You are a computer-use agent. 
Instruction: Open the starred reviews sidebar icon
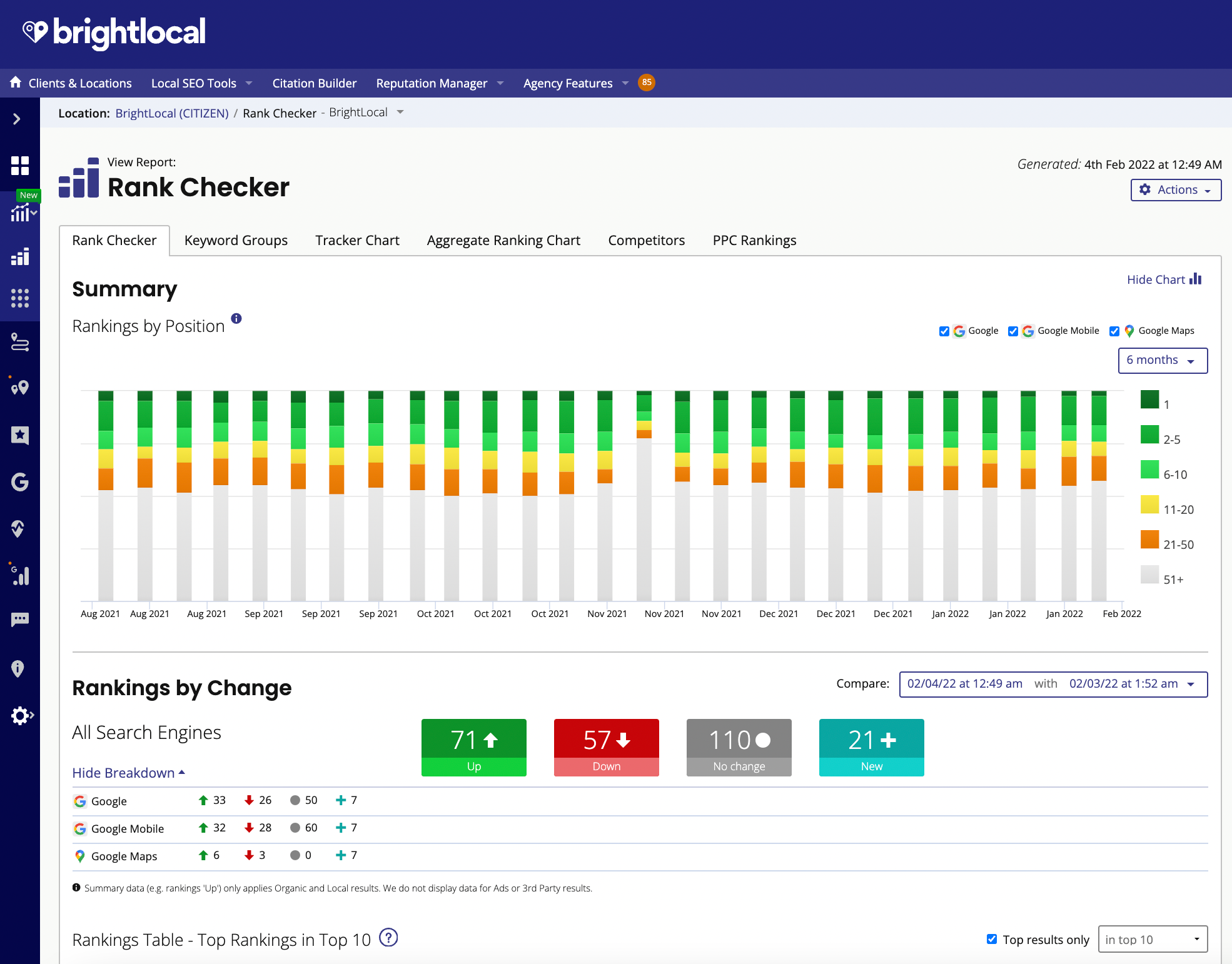pyautogui.click(x=20, y=435)
